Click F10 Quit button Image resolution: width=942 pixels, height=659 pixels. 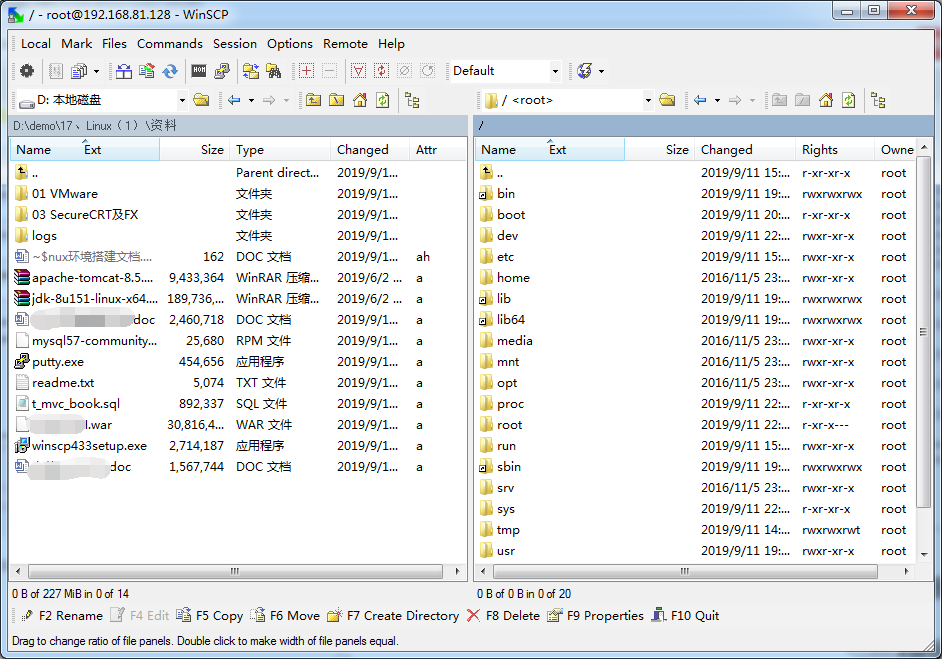685,616
